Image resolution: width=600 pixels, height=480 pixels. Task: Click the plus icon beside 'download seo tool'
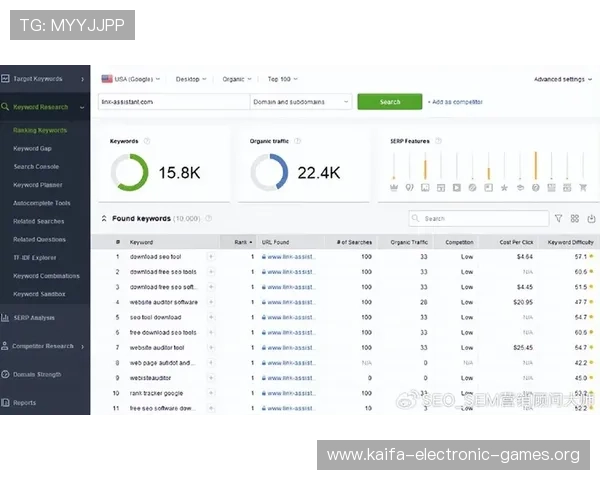tap(210, 257)
